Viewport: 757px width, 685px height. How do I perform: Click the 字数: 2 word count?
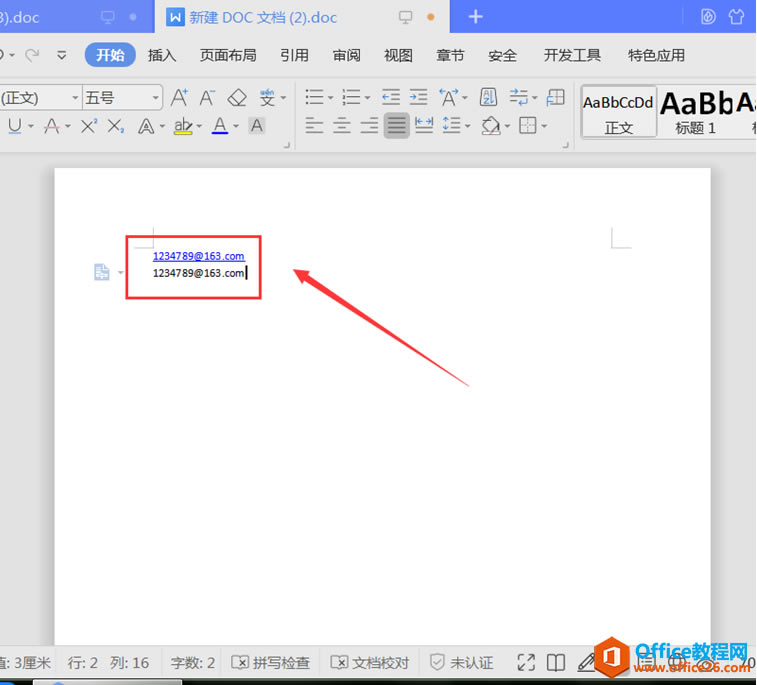pos(192,662)
